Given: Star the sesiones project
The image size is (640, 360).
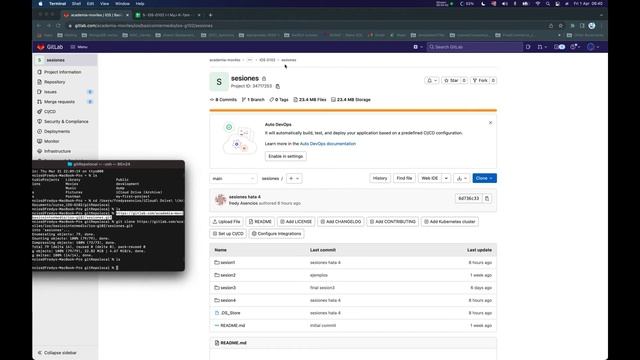Looking at the screenshot, I should coord(451,81).
